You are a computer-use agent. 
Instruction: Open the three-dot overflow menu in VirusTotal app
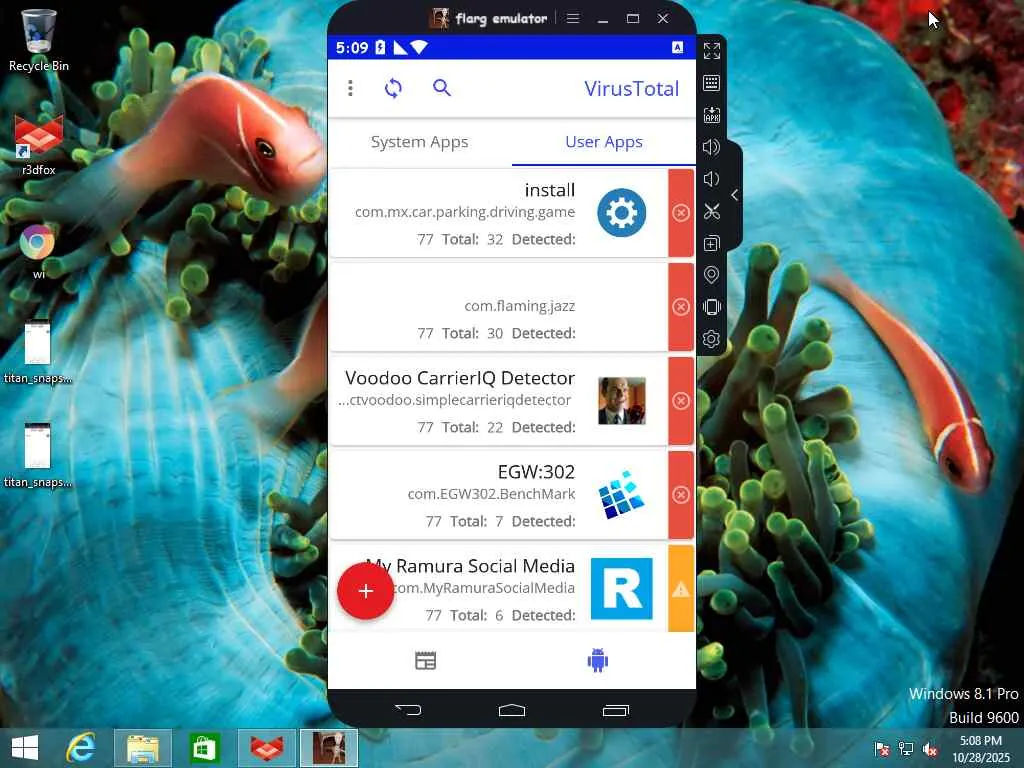click(351, 88)
